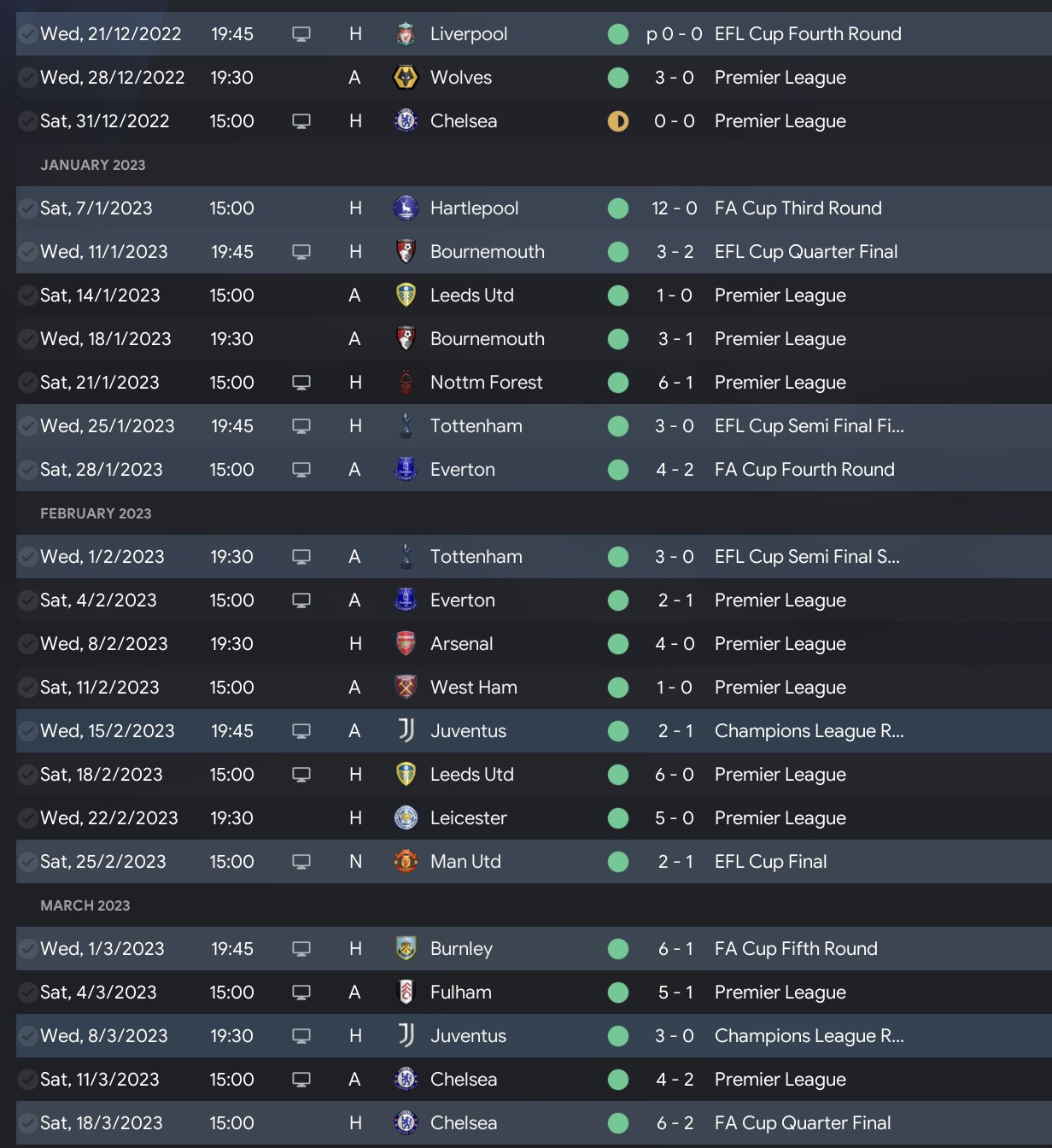Screen dimensions: 1052x1148
Task: Toggle checkmark for 25/2/2023 Man Utd fixture
Action: click(x=27, y=862)
